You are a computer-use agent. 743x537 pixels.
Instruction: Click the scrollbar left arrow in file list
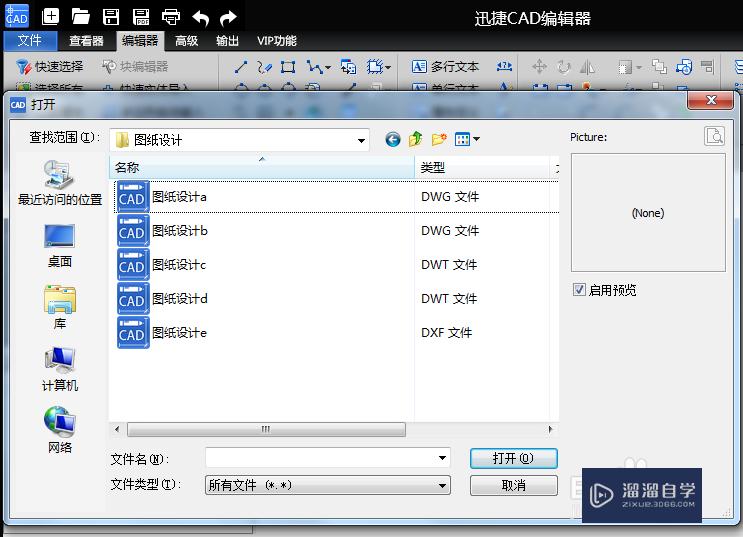click(117, 429)
